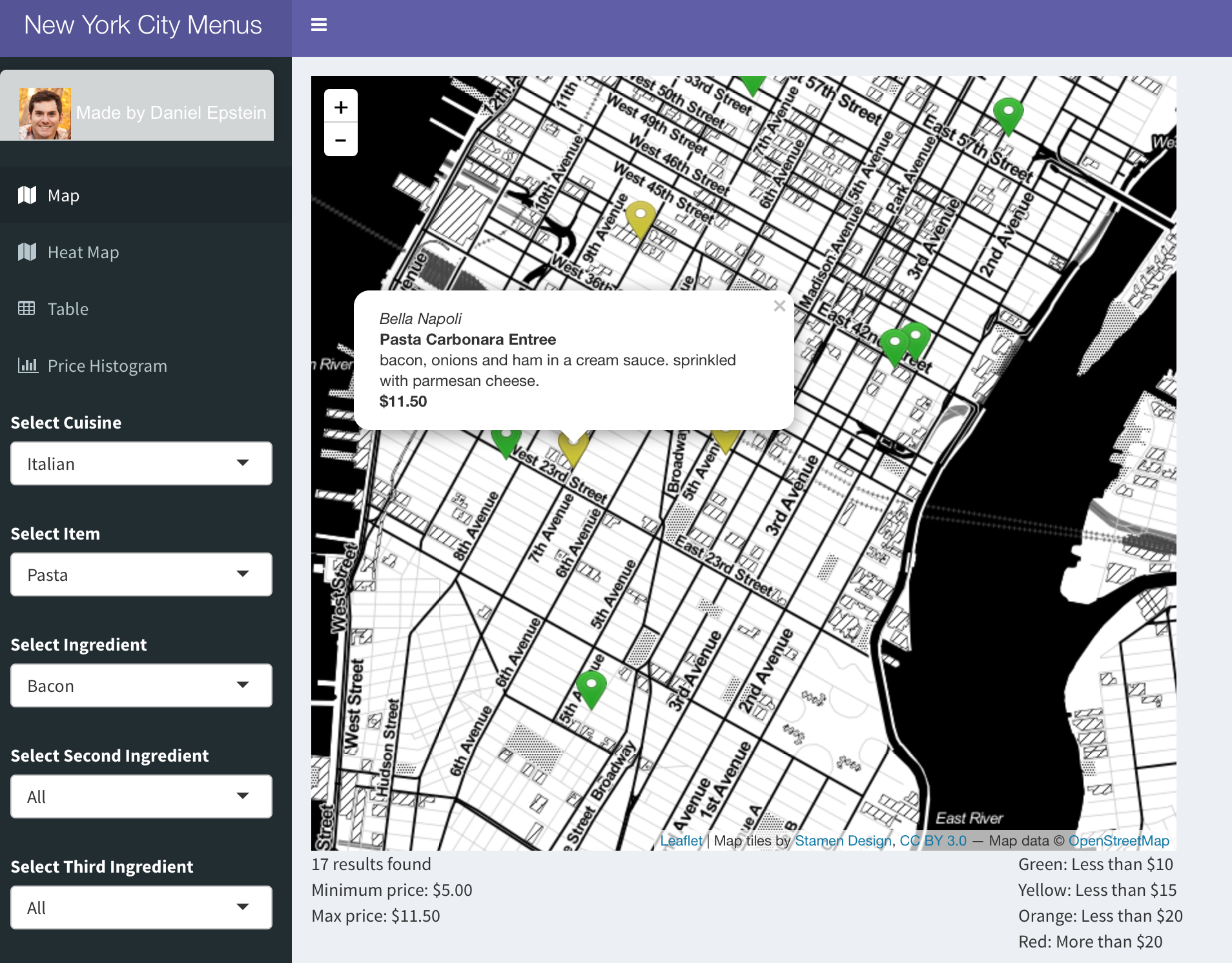Click the green marker near East 57th Street
The width and height of the screenshot is (1232, 963).
coord(1008,115)
